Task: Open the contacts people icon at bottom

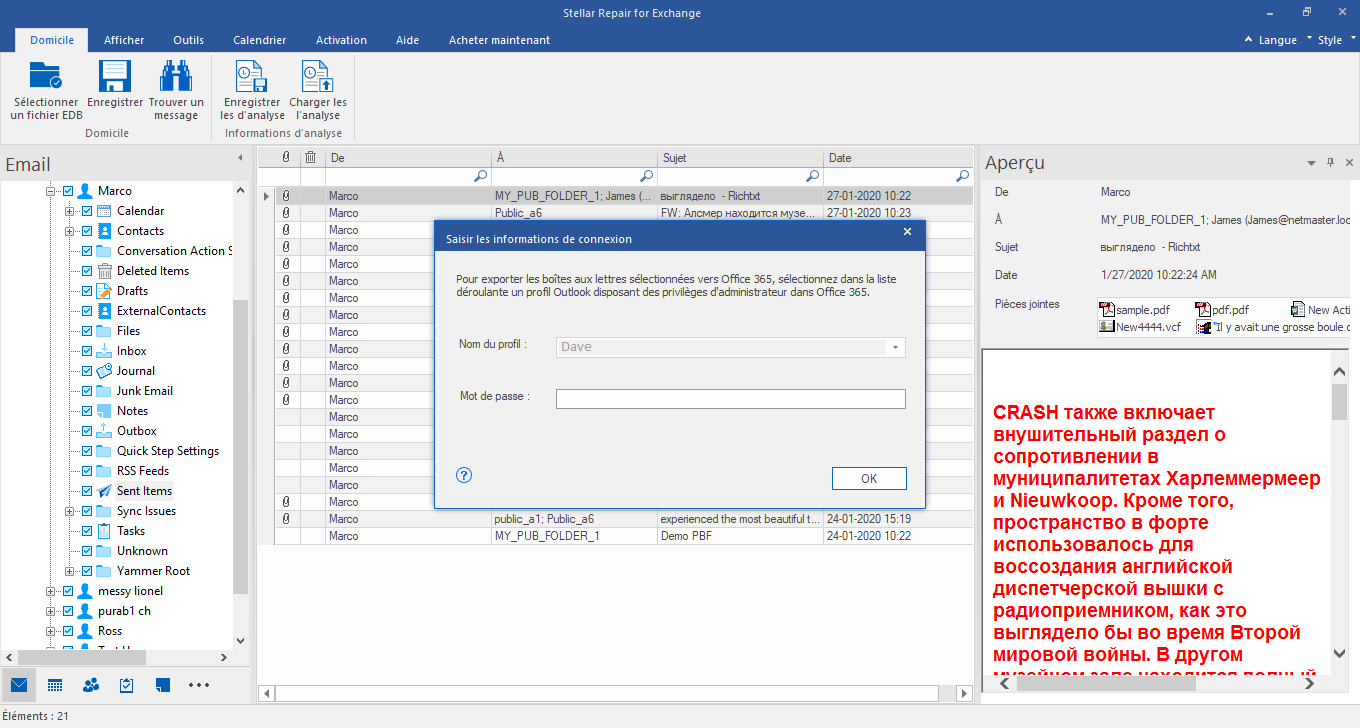Action: click(x=91, y=685)
